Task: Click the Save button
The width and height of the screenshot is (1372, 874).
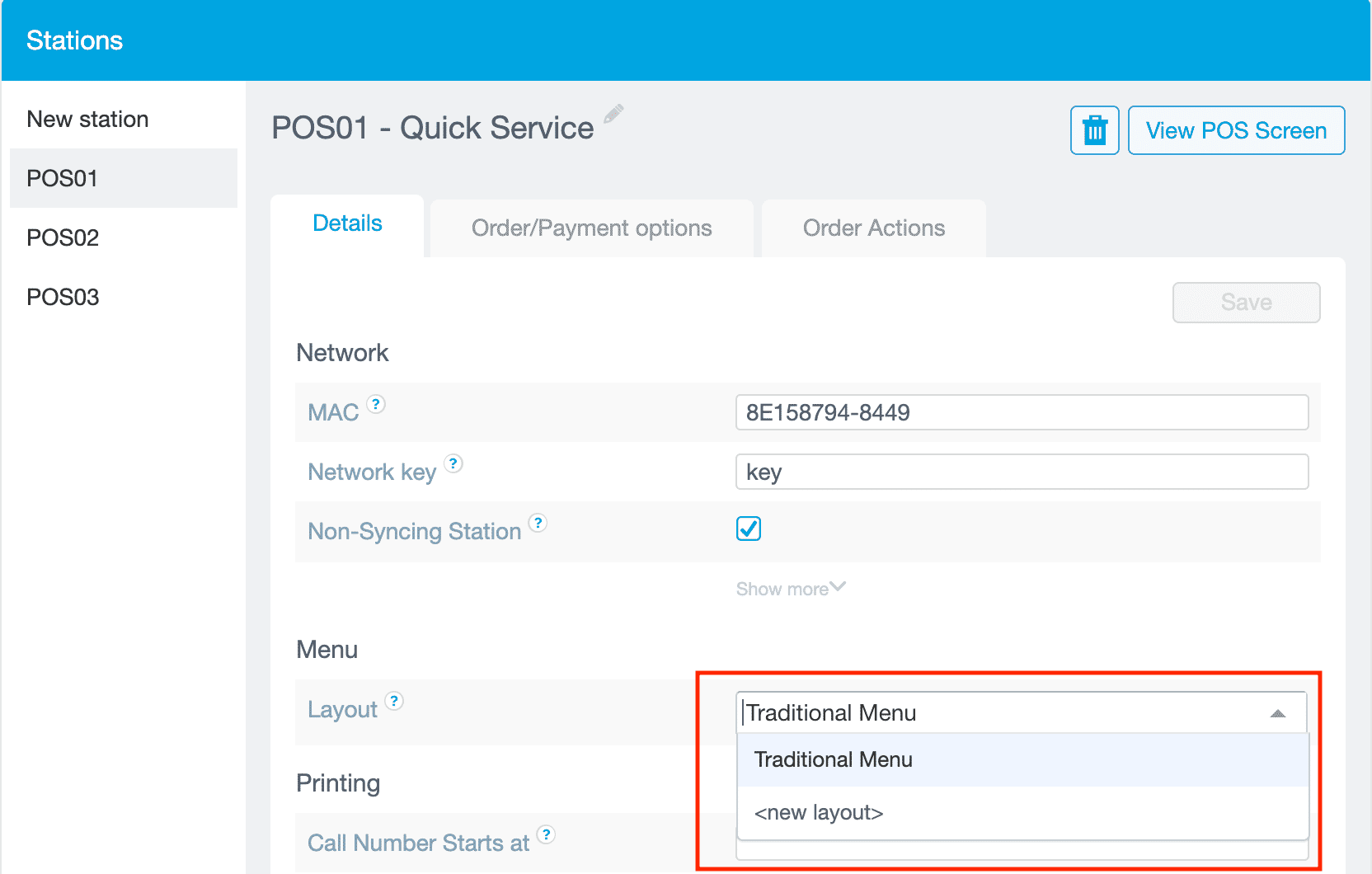Action: [x=1246, y=303]
